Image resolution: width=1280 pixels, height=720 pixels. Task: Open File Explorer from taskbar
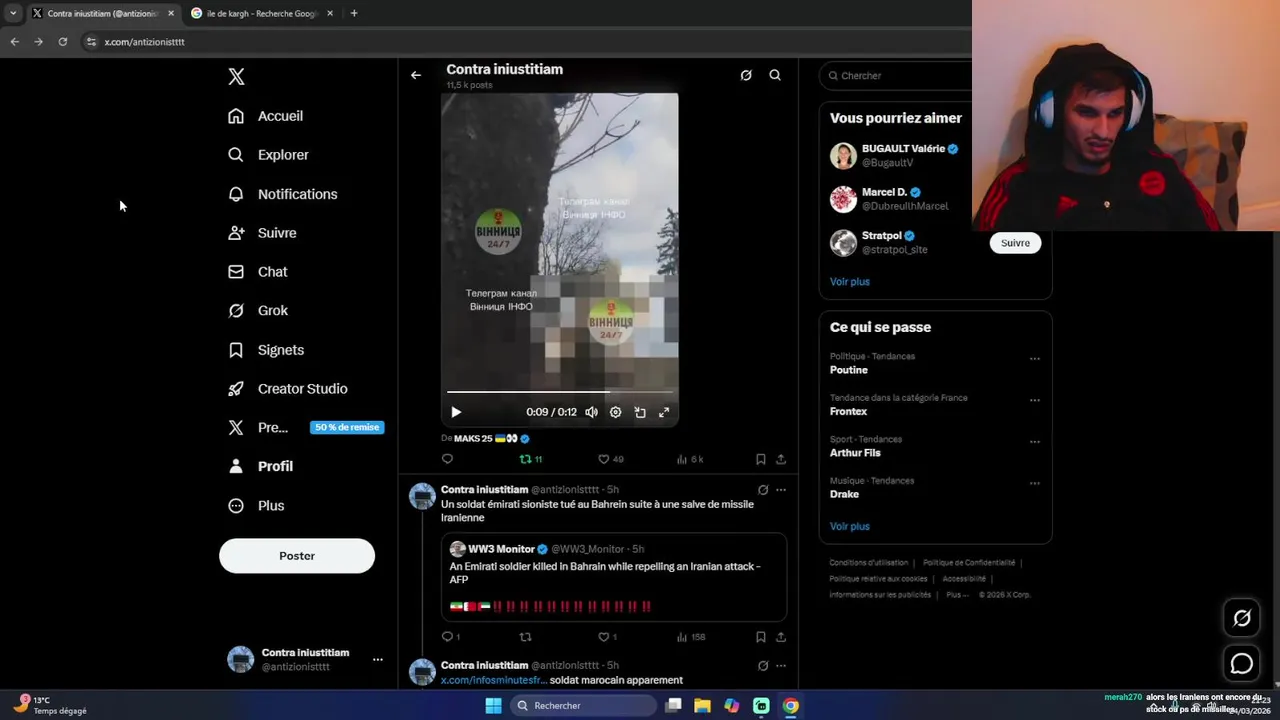(703, 706)
